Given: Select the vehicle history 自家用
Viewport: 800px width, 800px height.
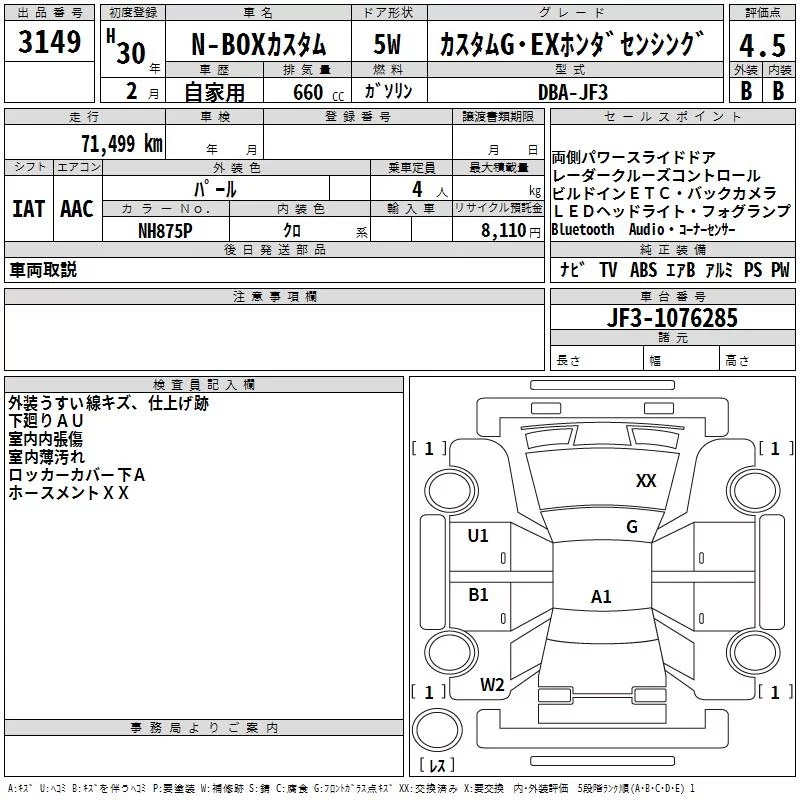Looking at the screenshot, I should coord(214,92).
